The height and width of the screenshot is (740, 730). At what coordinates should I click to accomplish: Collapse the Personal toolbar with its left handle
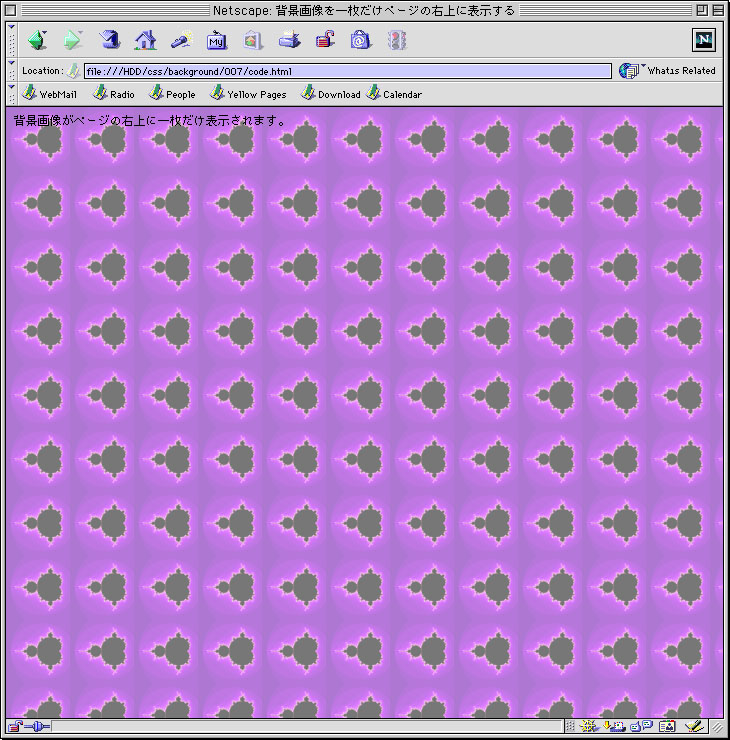click(x=11, y=94)
